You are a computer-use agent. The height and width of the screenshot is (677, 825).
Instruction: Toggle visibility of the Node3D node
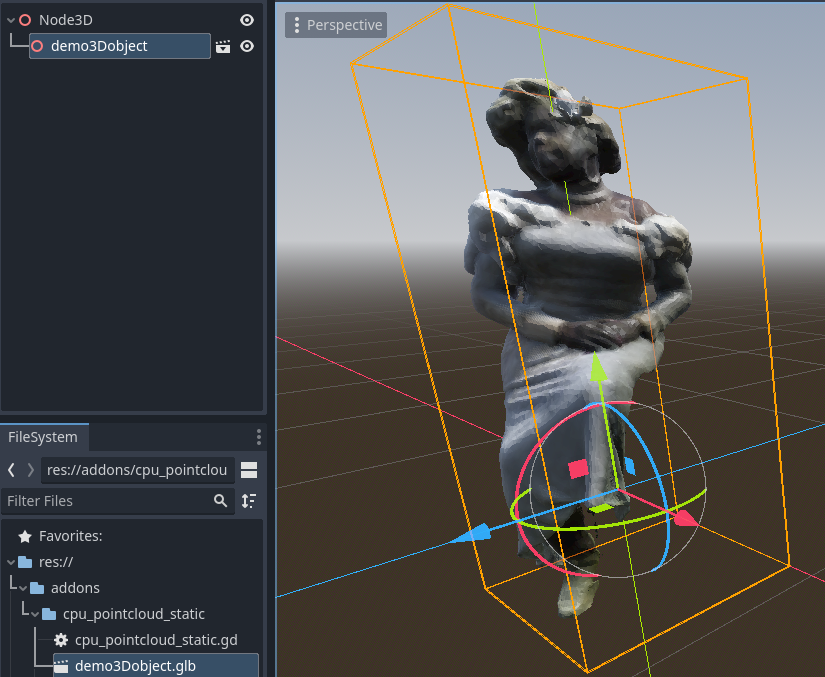pos(247,19)
